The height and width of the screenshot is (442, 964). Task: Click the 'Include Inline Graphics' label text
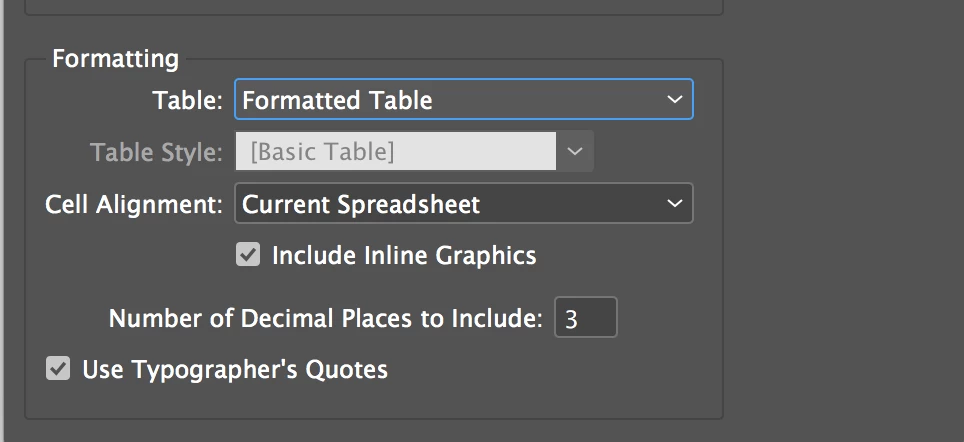tap(404, 255)
